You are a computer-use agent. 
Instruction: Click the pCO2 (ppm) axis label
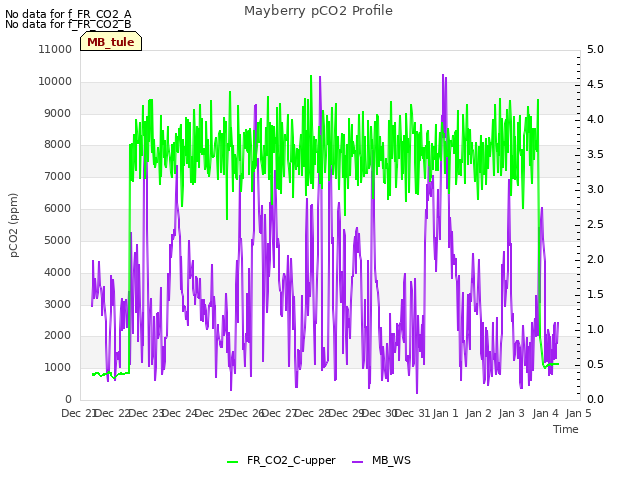(14, 225)
